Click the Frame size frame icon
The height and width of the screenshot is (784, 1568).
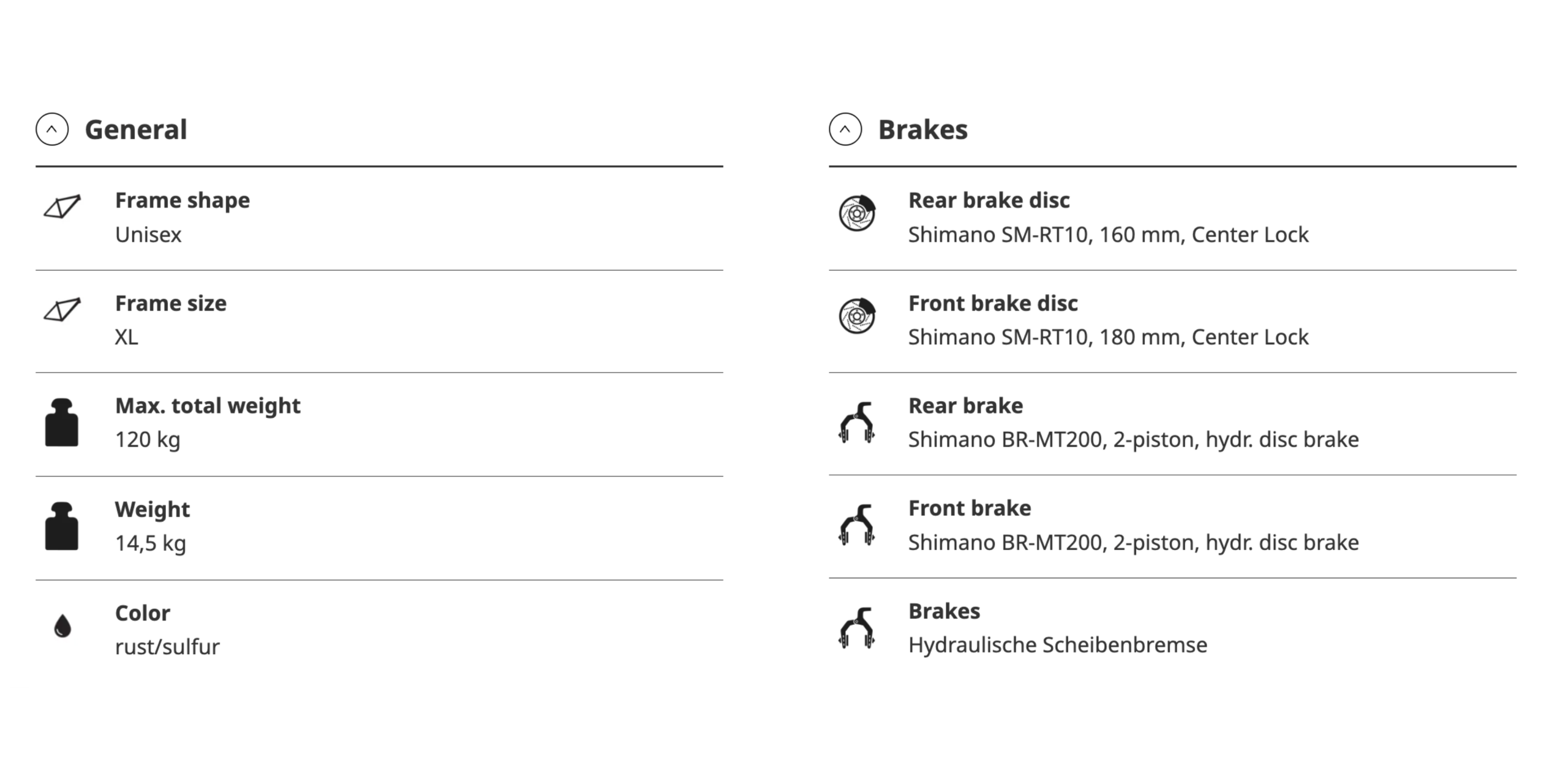(x=62, y=309)
